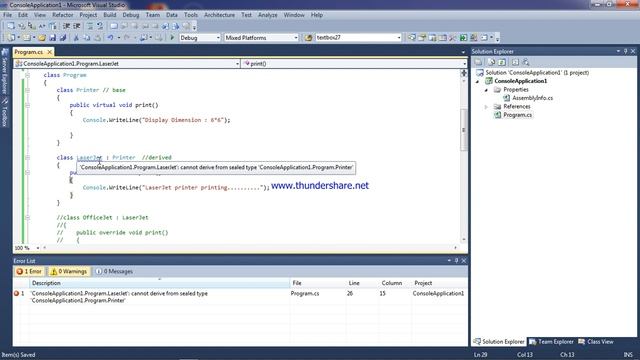Click Show All Files in Solution Explorer
The width and height of the screenshot is (640, 360).
(x=491, y=62)
